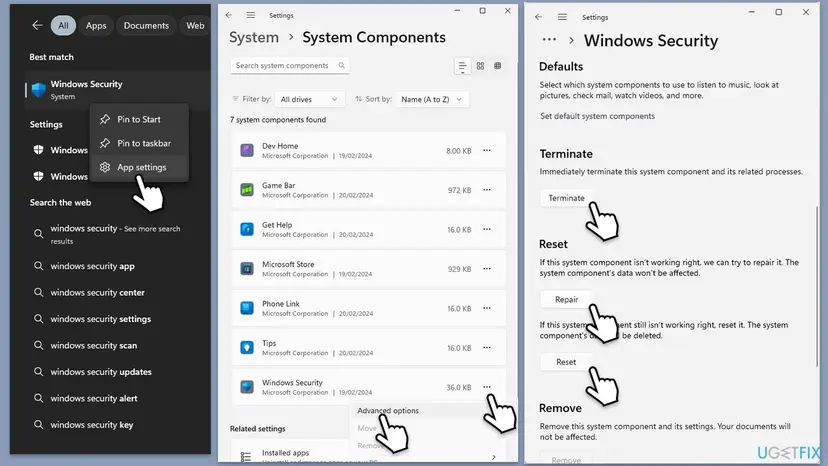The image size is (828, 466).
Task: Click the Phone Link app icon
Action: point(247,308)
